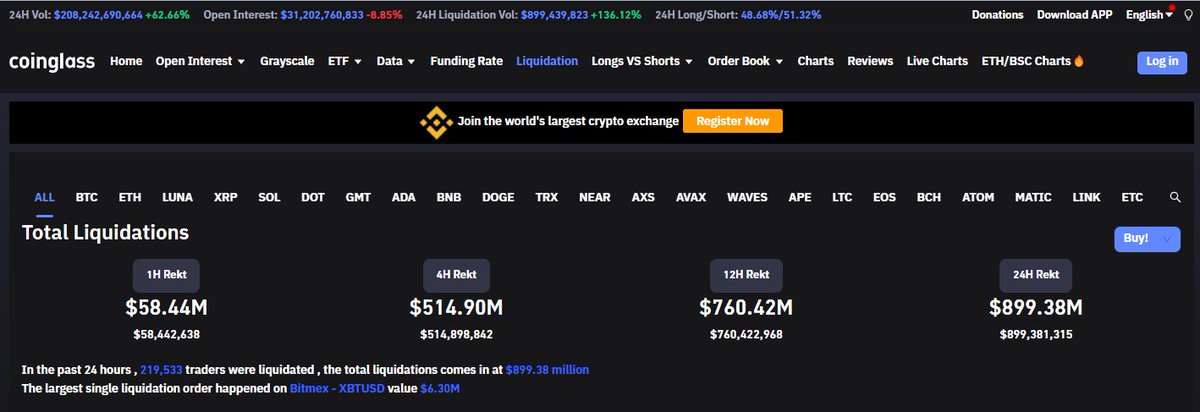Select the LINK tab
The image size is (1200, 412).
click(x=1086, y=198)
